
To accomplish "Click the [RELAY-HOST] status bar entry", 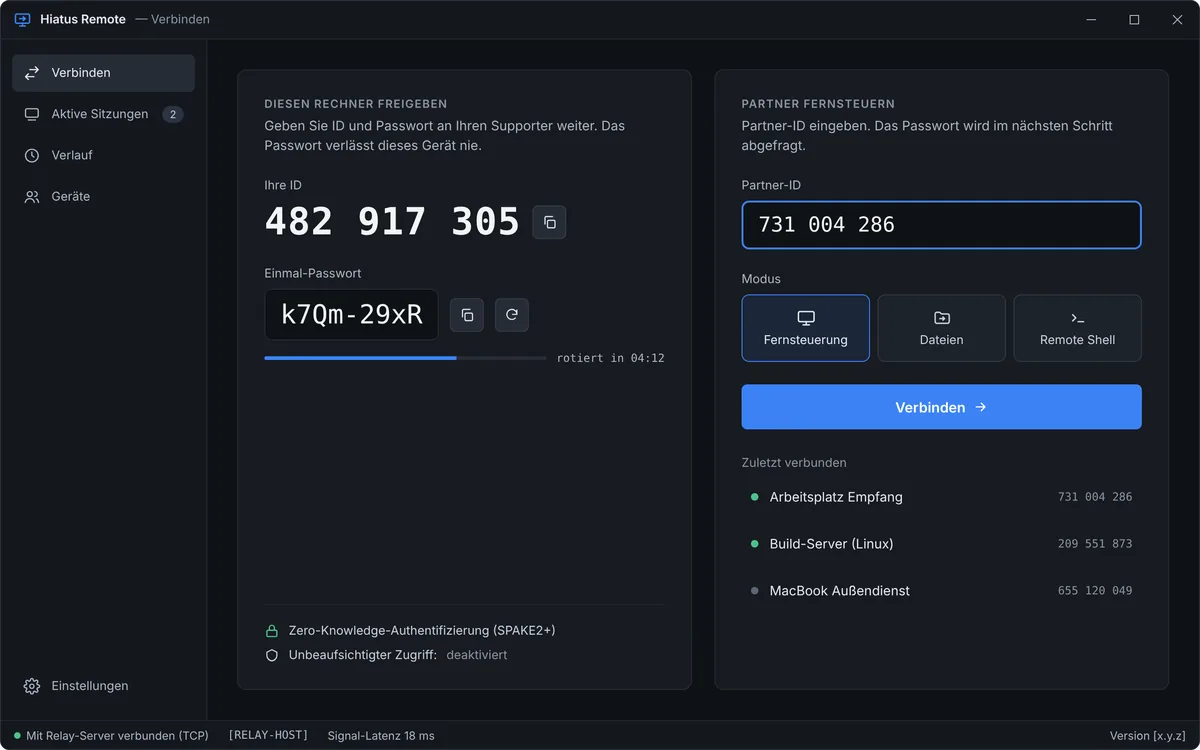I will 268,736.
